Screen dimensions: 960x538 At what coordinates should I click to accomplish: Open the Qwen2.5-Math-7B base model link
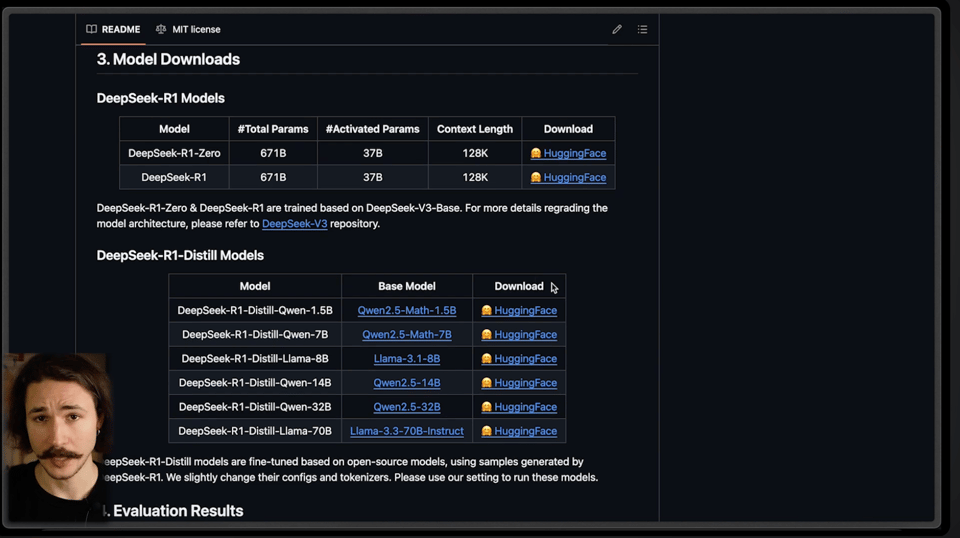[407, 335]
